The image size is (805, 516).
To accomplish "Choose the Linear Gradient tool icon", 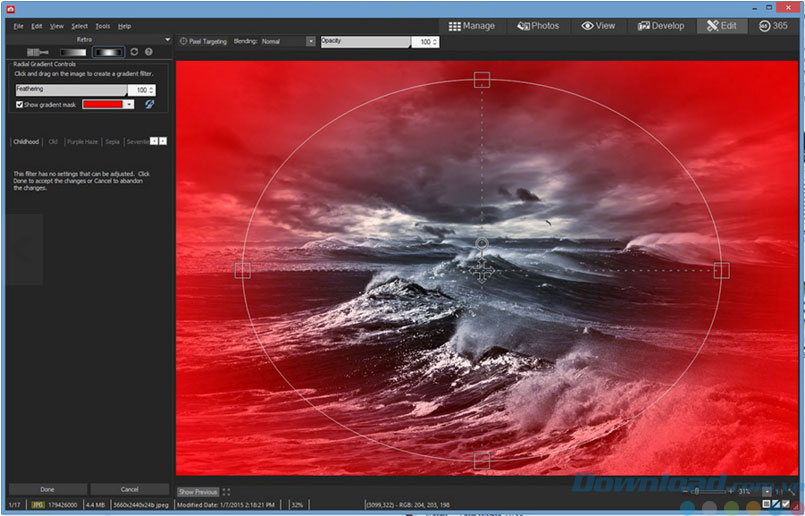I will (71, 51).
